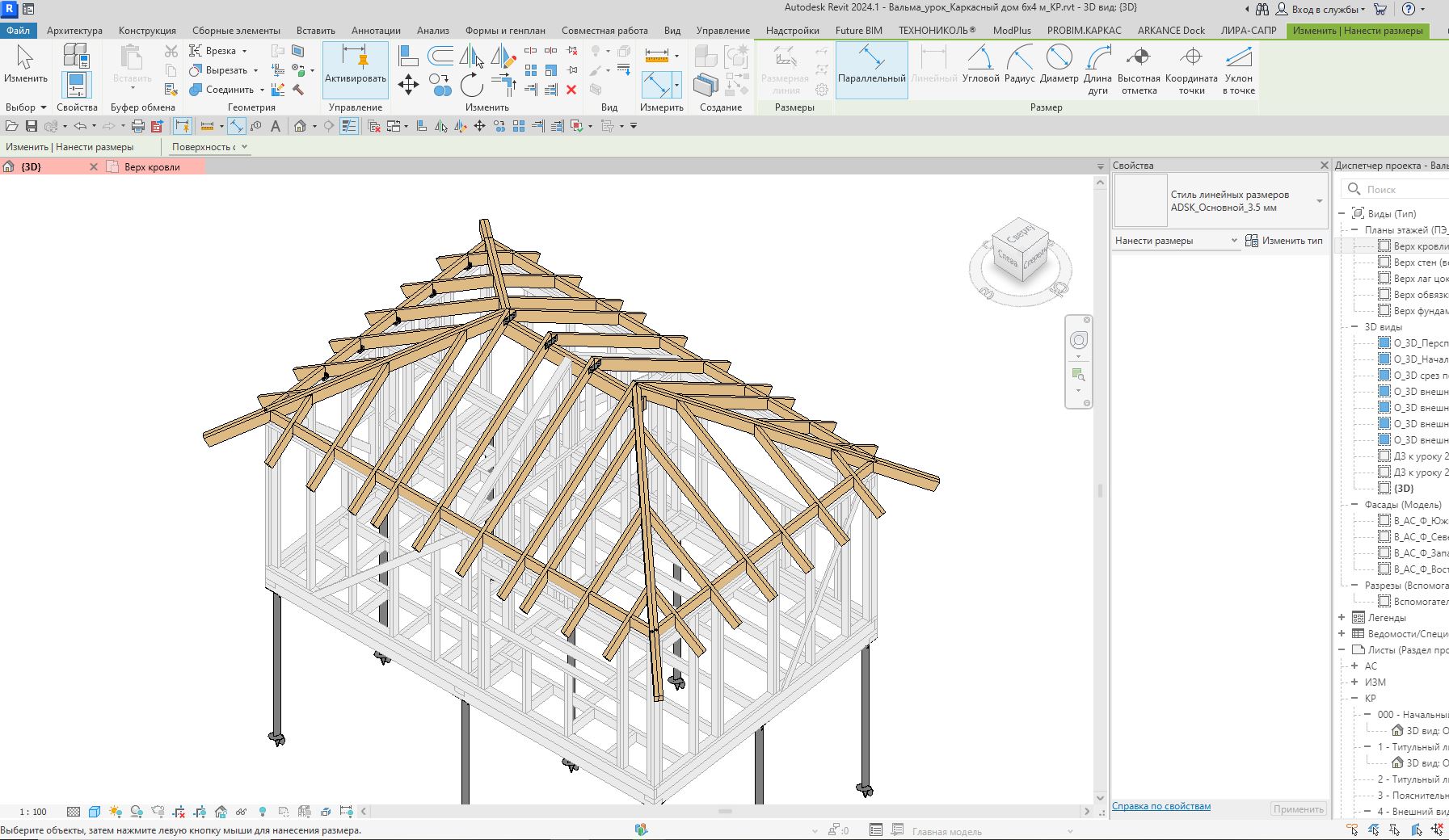Viewport: 1449px width, 840px height.
Task: Expand the AC node under Листы
Action: pos(1353,666)
